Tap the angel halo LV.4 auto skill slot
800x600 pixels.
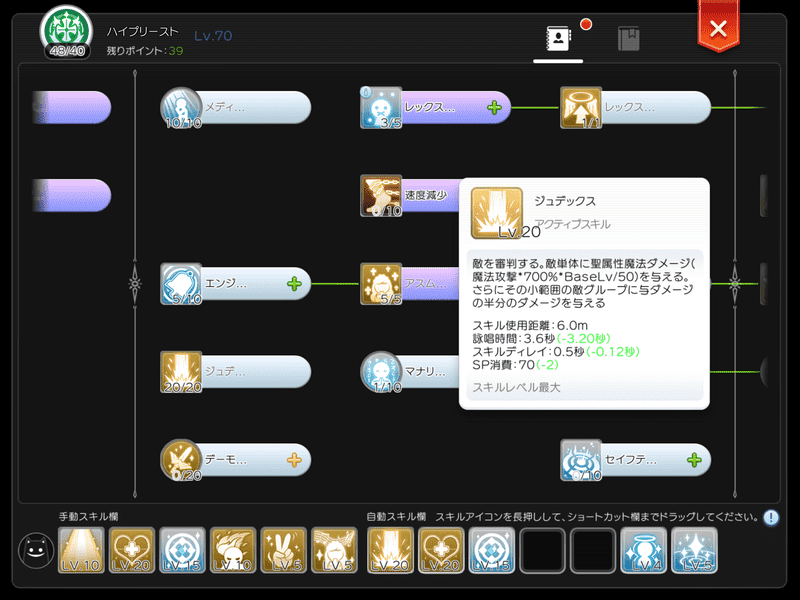coord(644,550)
